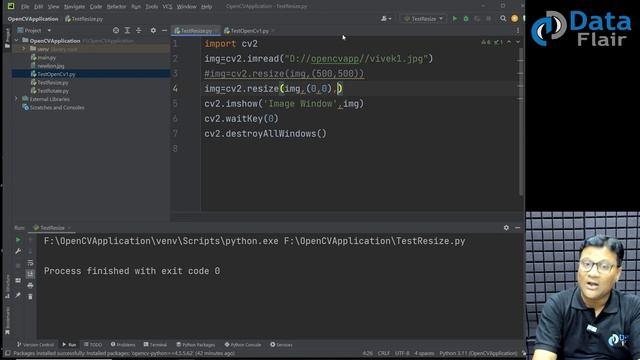Open the Edit menu
This screenshot has width=640, height=360.
[x=38, y=7]
